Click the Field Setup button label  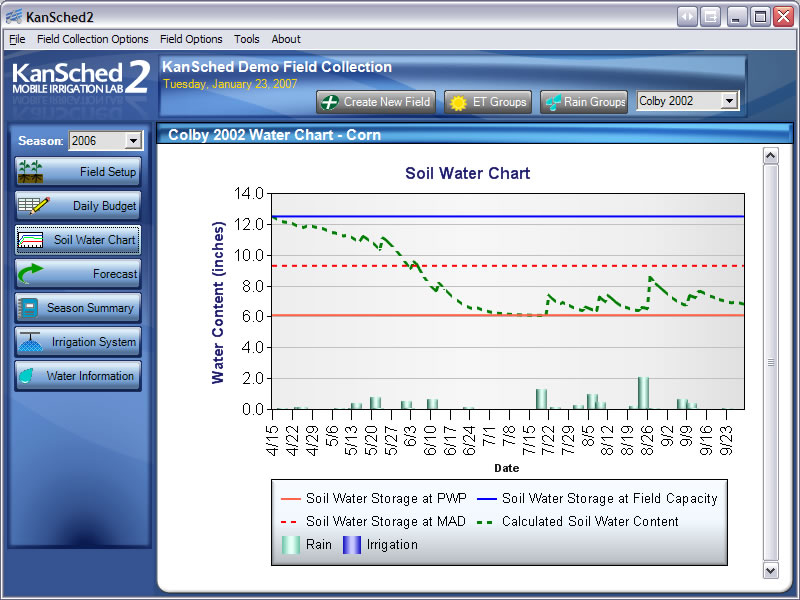coord(108,172)
